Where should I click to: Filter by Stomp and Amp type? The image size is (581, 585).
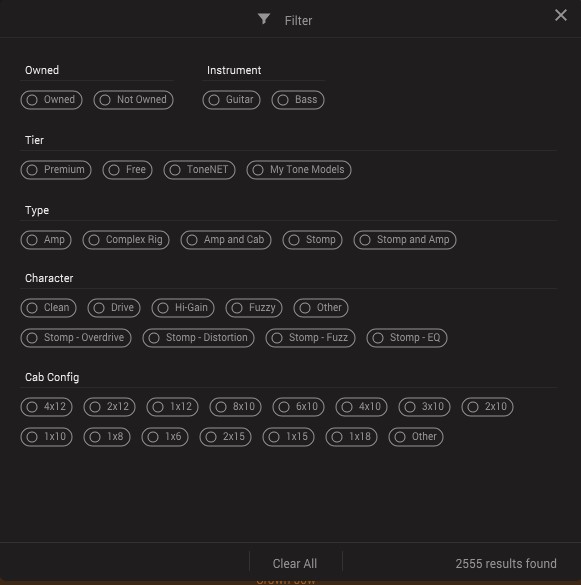405,240
